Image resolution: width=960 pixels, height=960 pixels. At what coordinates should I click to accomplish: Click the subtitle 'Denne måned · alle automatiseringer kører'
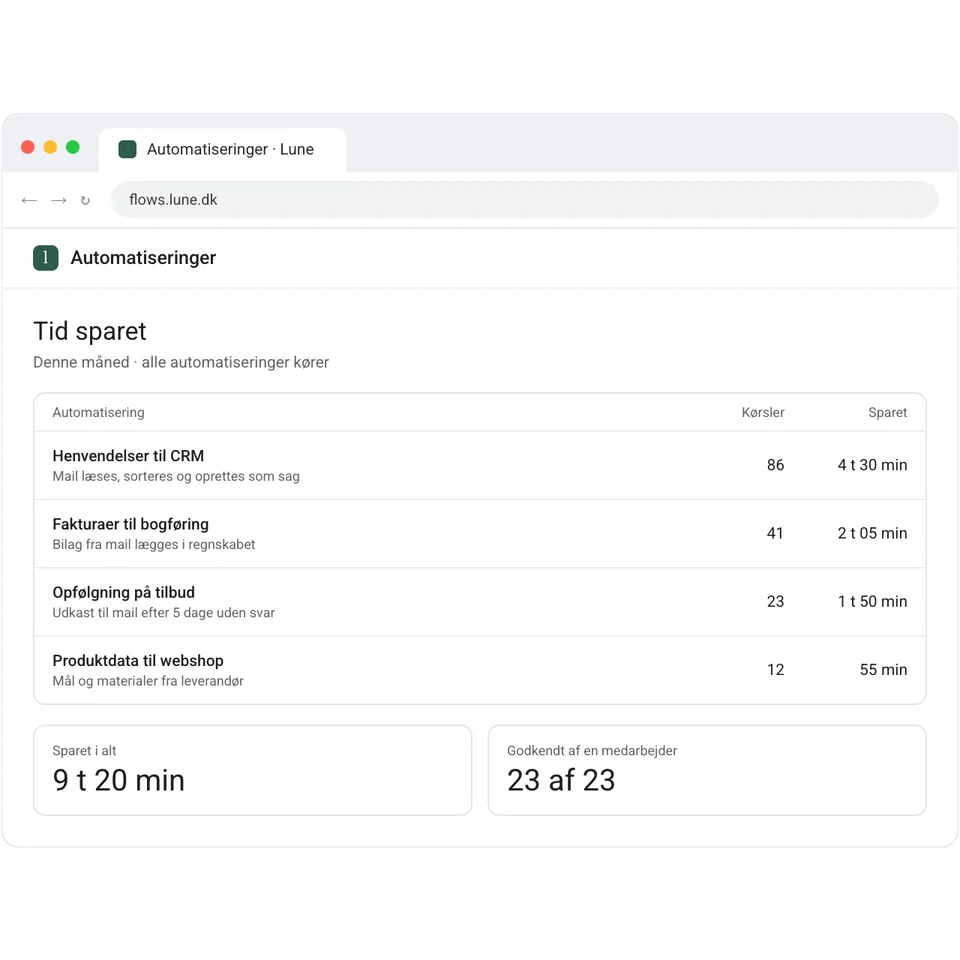click(x=181, y=362)
